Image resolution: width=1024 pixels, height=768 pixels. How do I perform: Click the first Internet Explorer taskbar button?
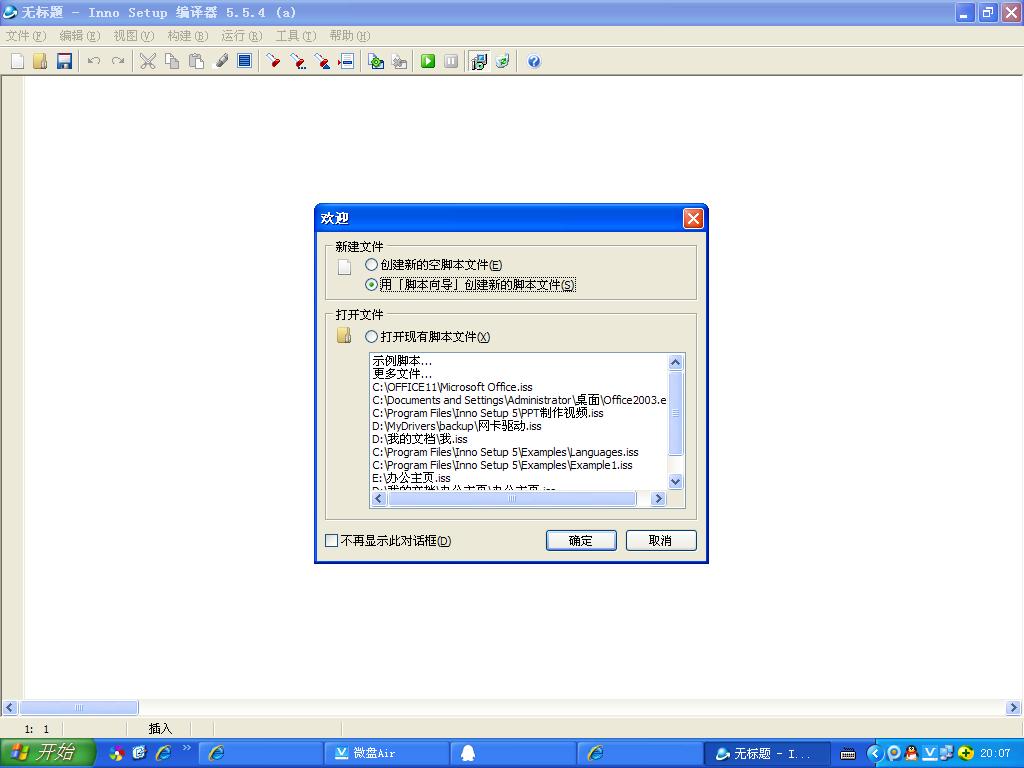point(260,753)
